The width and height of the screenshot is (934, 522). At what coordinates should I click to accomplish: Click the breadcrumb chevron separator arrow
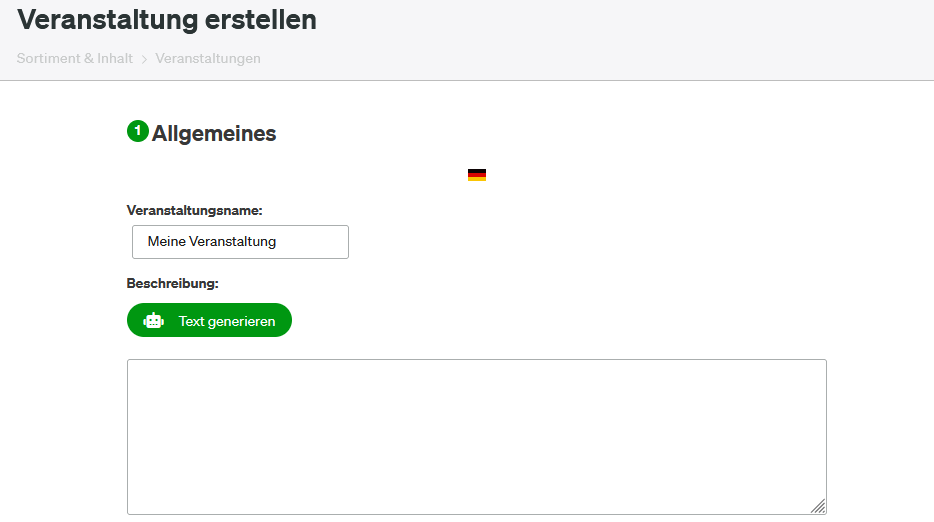coord(144,59)
